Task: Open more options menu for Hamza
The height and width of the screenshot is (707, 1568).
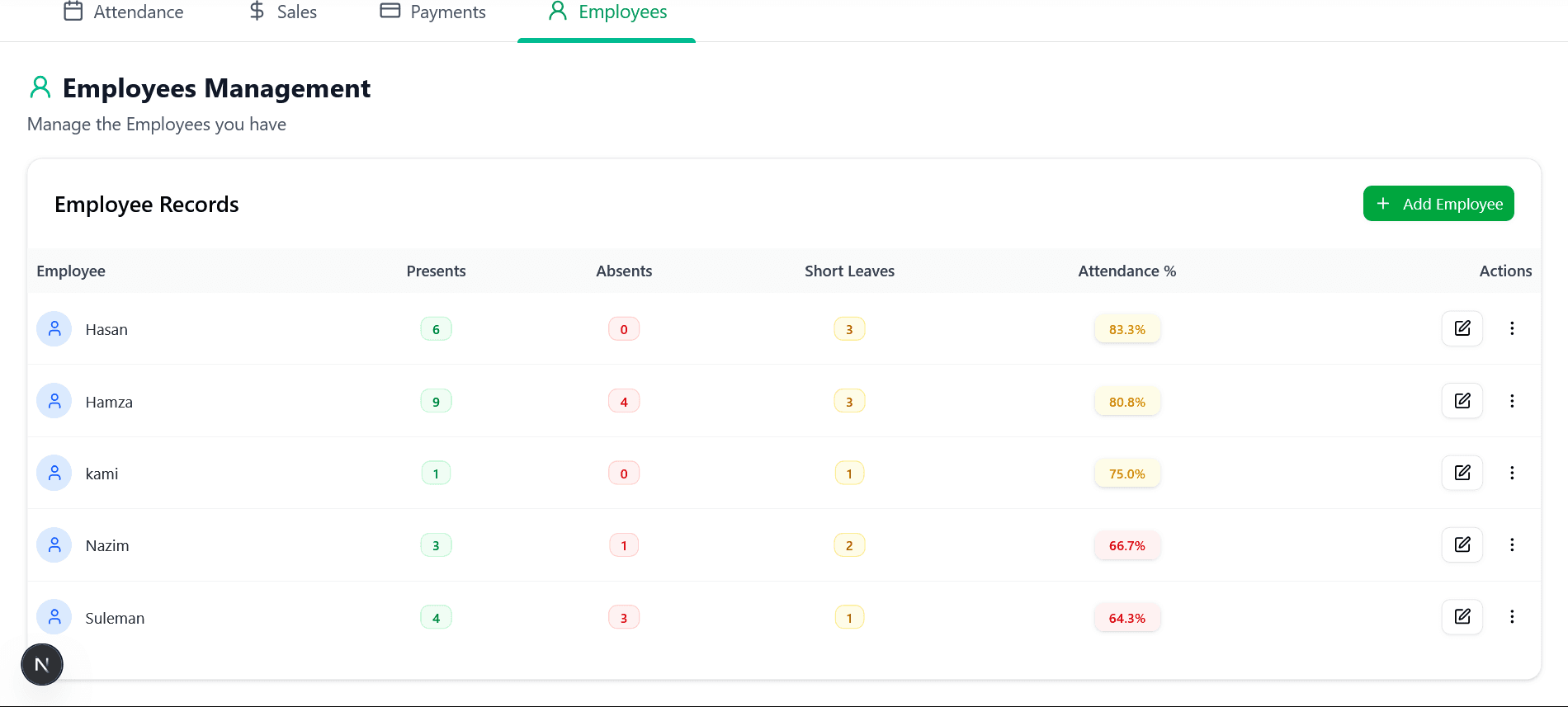Action: point(1512,401)
